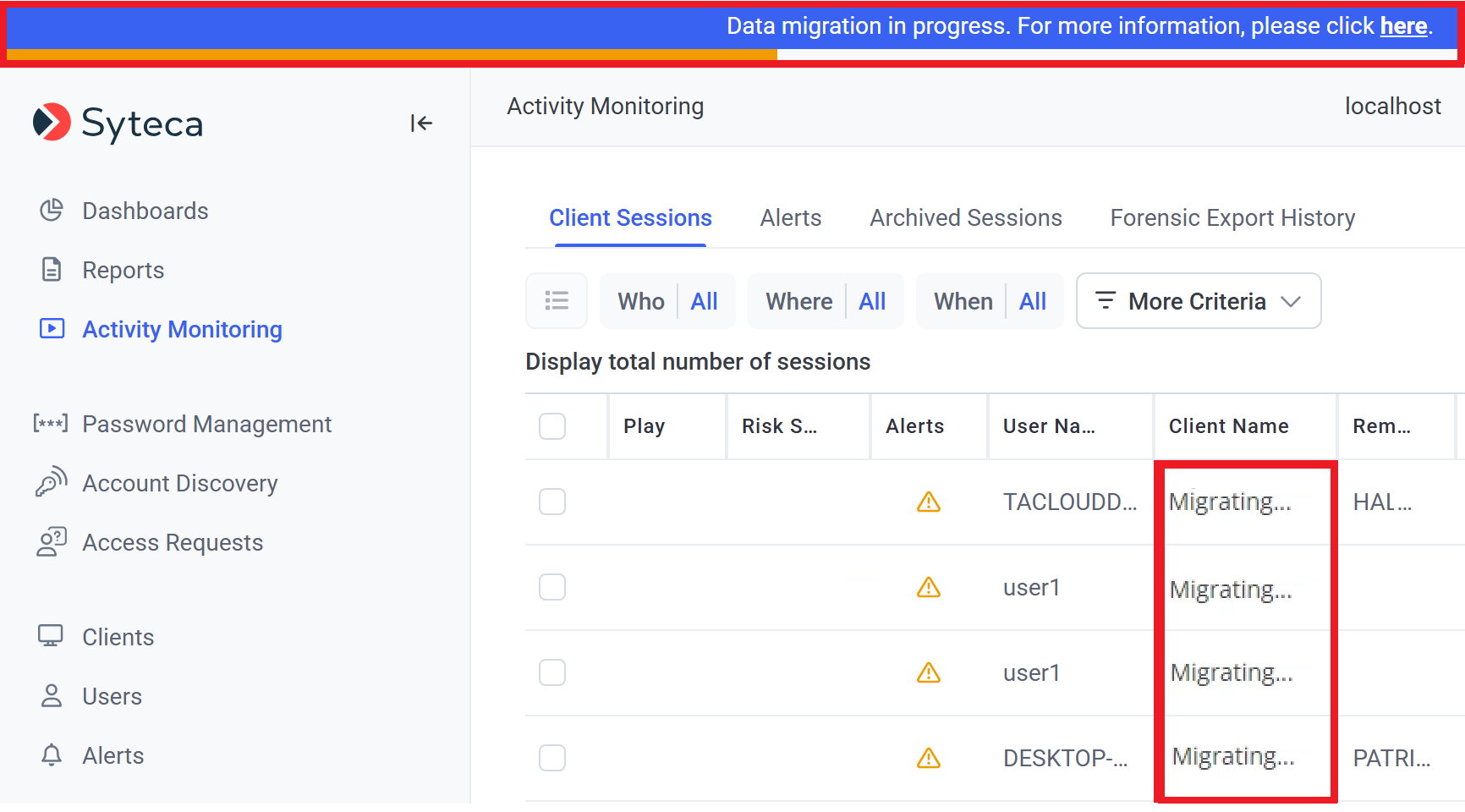Toggle the select-all checkbox in table header
The image size is (1465, 812).
tap(552, 426)
